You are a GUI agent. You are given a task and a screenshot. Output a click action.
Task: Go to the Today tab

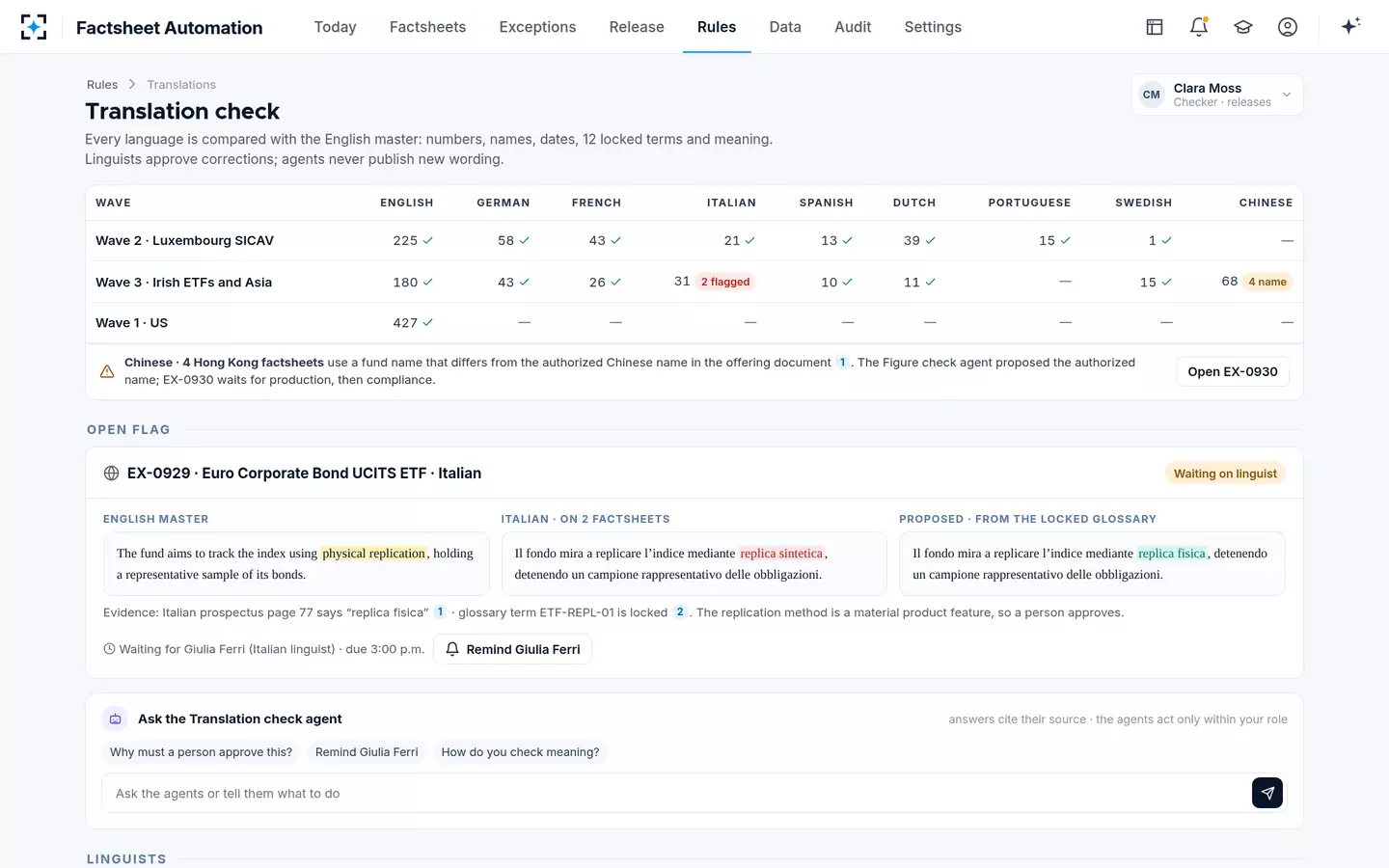(335, 27)
